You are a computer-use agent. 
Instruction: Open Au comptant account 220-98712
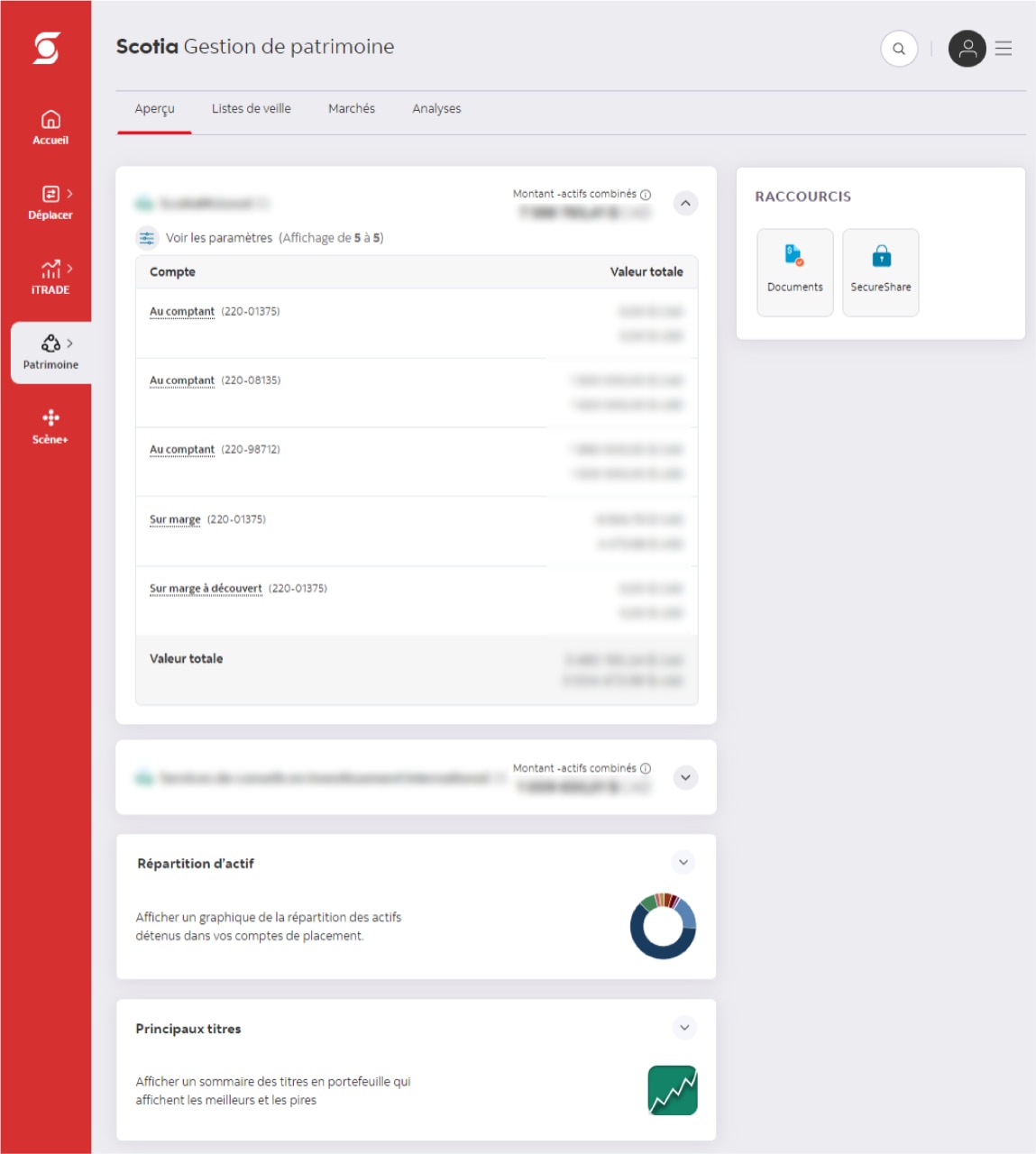tap(182, 450)
